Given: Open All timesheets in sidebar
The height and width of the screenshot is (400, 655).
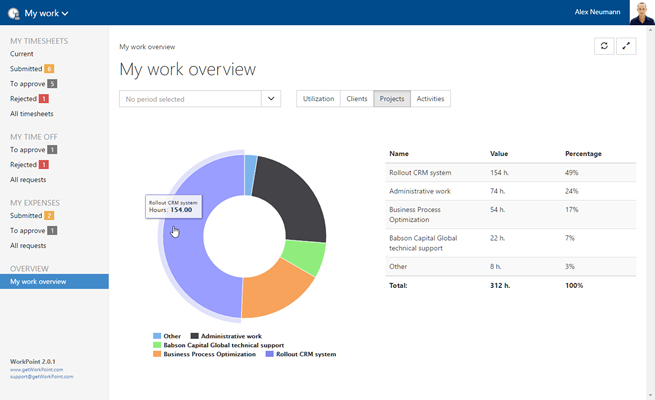Looking at the screenshot, I should click(34, 114).
